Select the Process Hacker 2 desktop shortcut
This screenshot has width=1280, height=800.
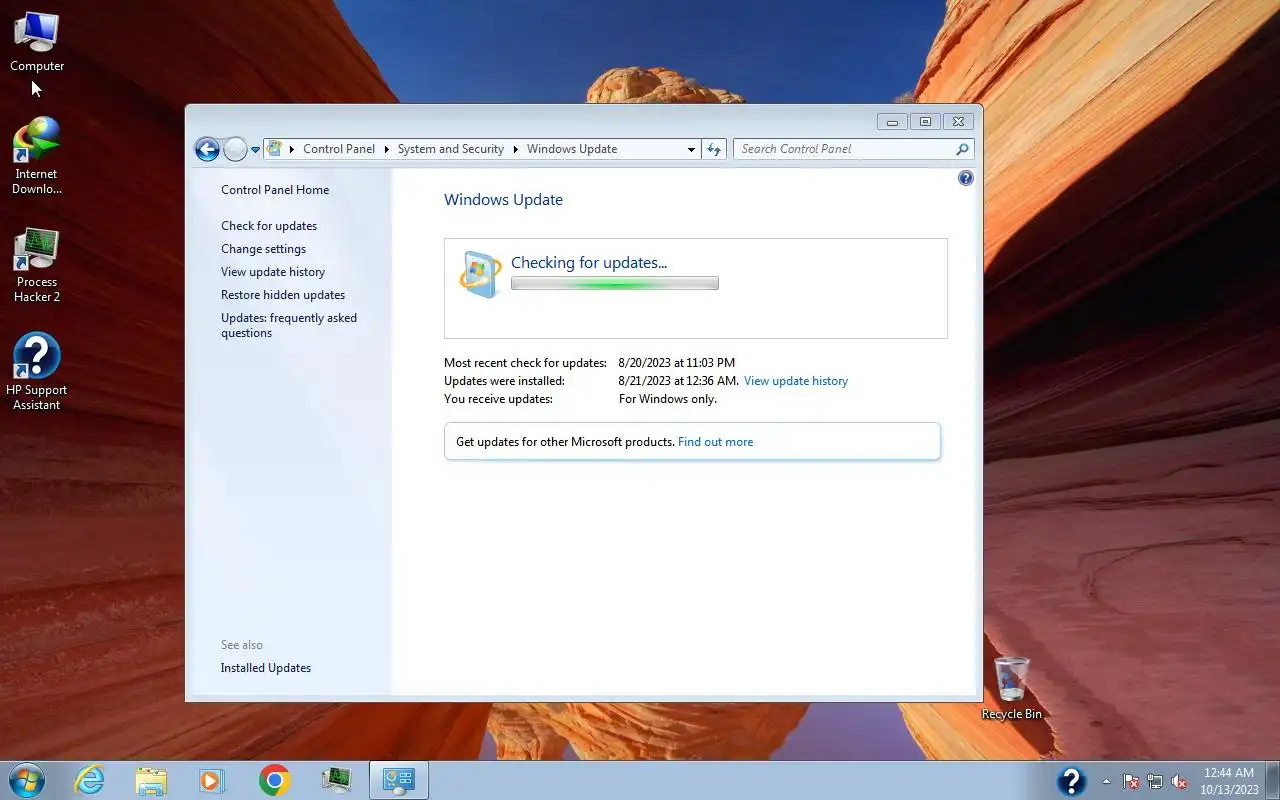click(x=37, y=265)
